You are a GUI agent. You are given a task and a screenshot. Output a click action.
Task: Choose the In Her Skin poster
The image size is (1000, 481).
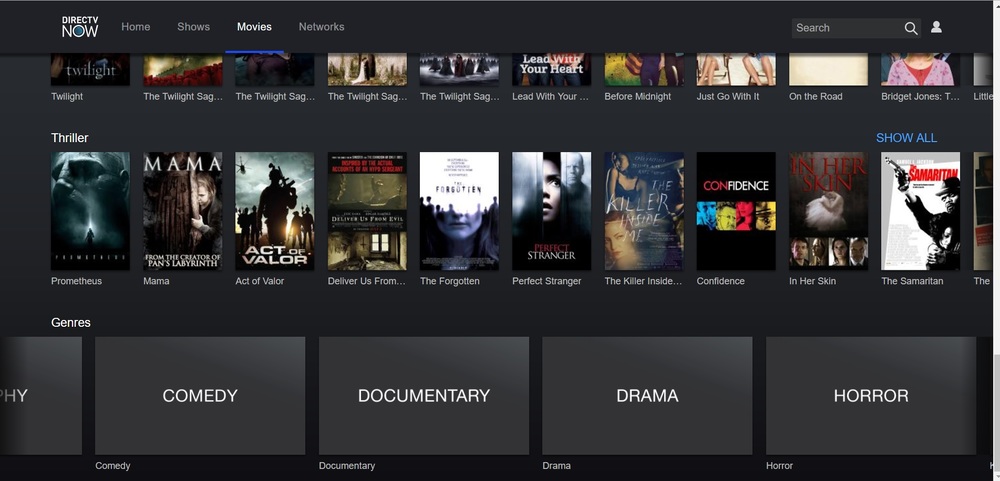tap(828, 211)
